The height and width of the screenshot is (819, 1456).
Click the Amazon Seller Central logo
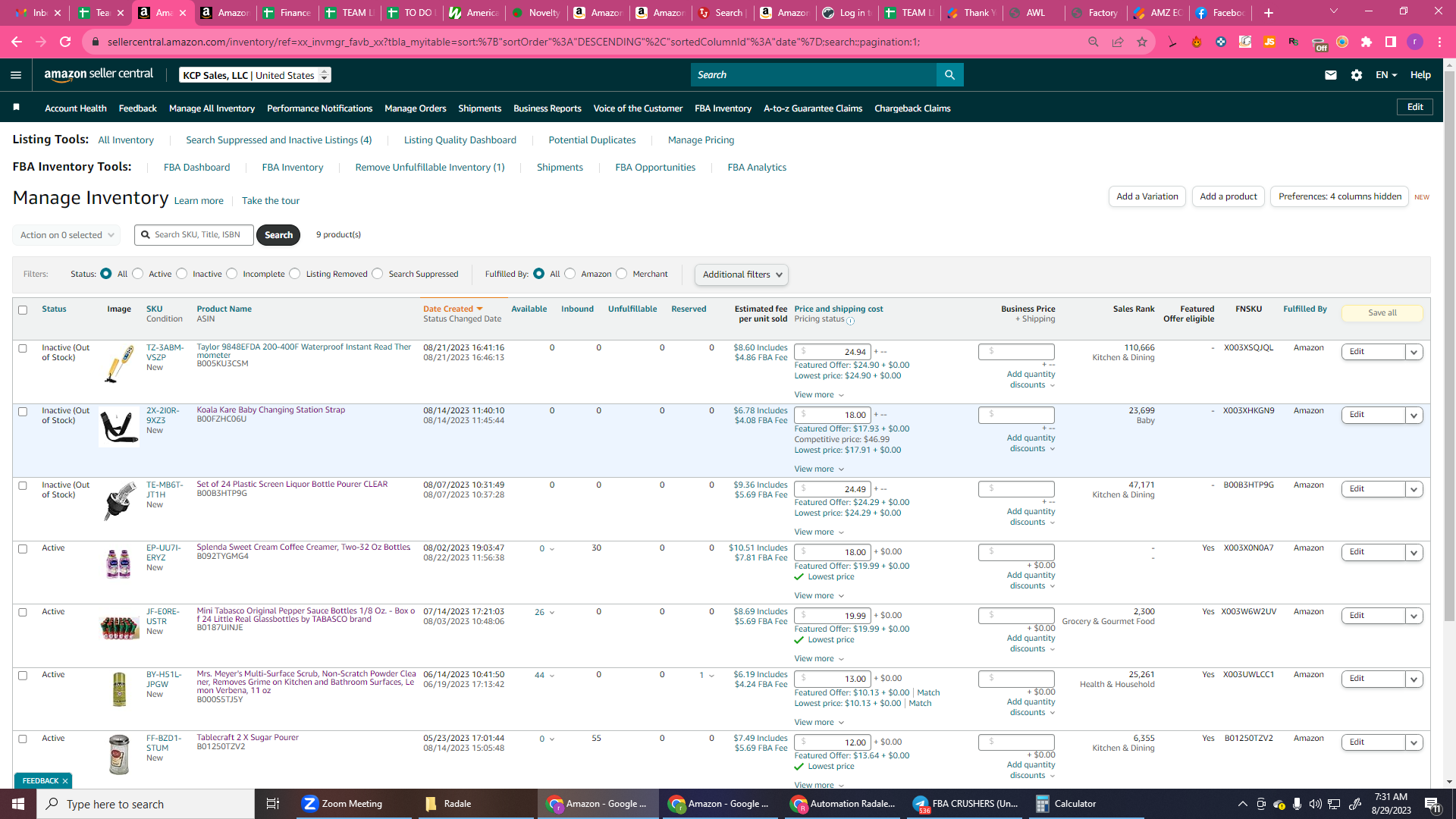[x=99, y=74]
